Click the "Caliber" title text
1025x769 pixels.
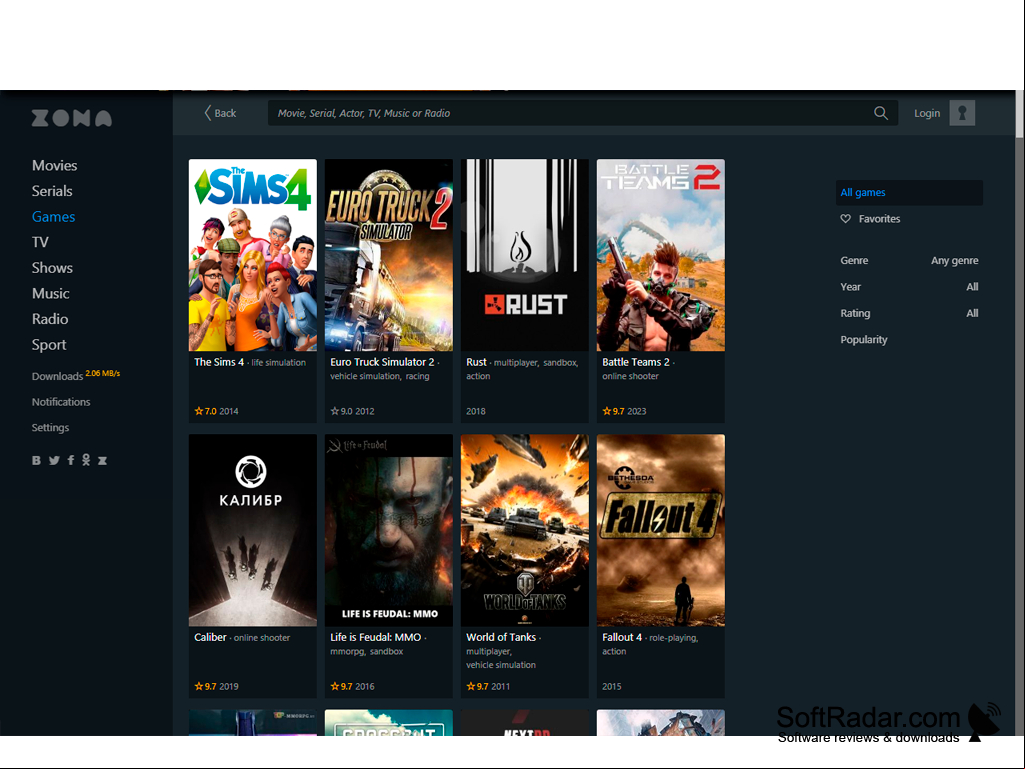(210, 638)
